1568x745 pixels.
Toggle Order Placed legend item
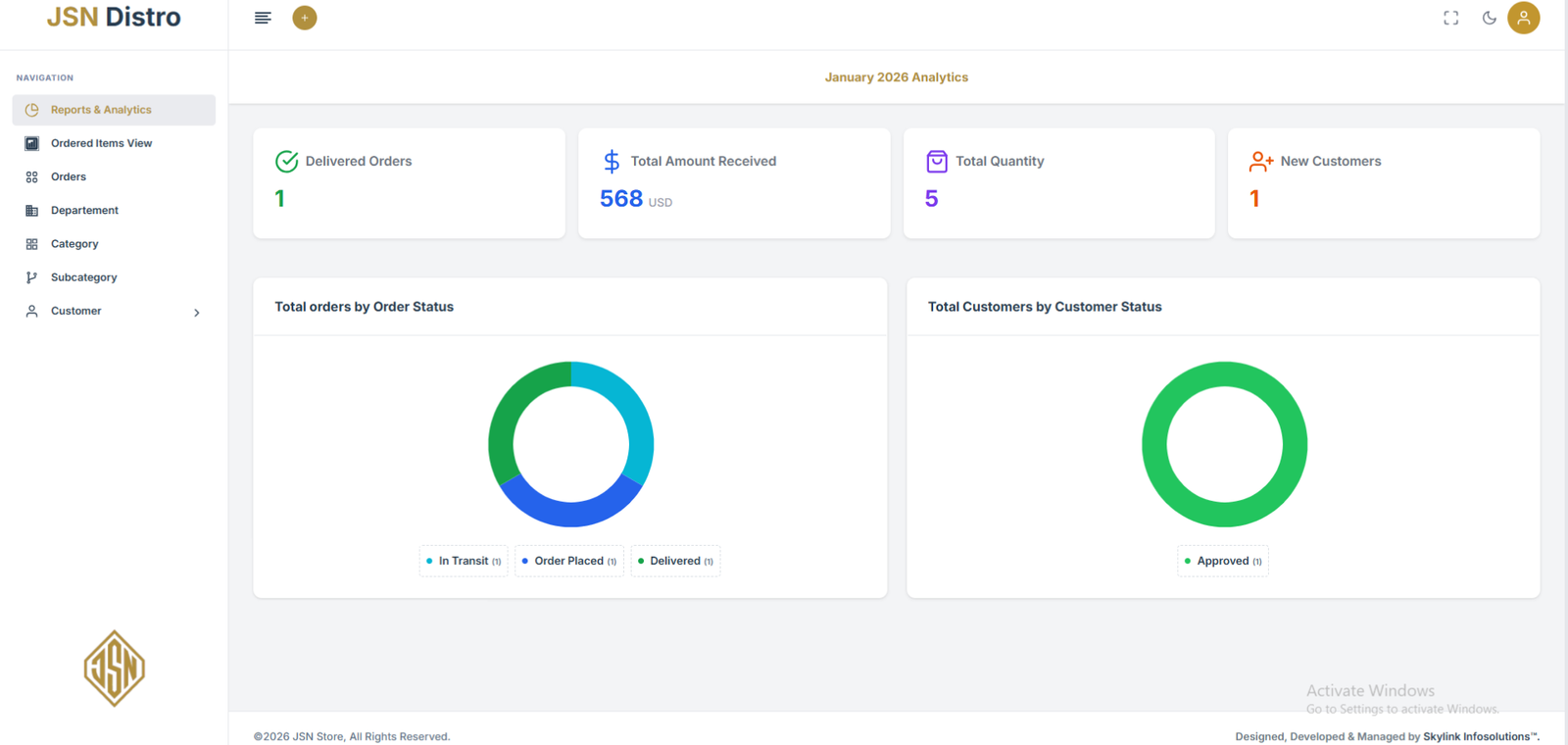point(569,561)
